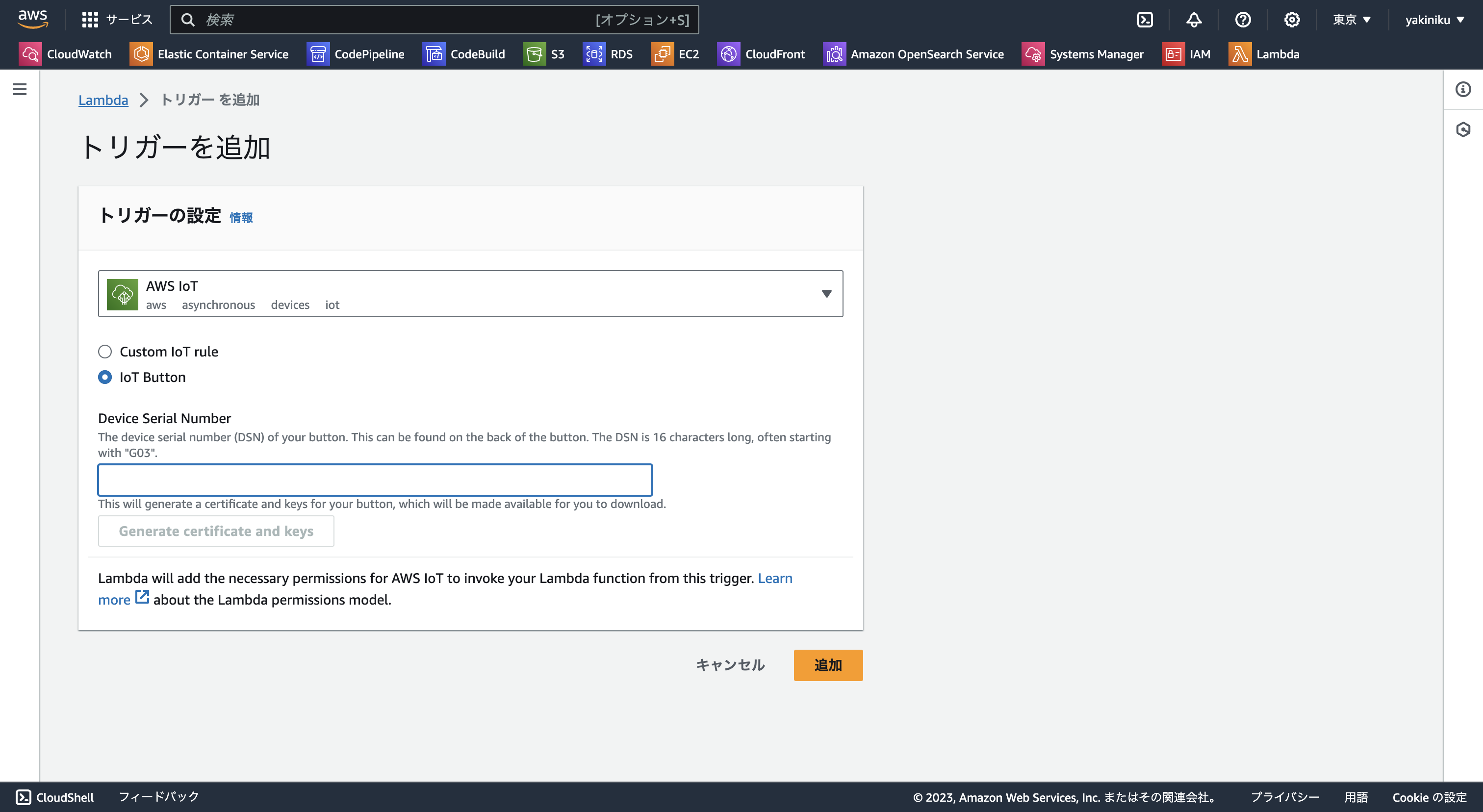Open the Elastic Container Service shortcut icon
This screenshot has height=812, width=1483.
[x=141, y=54]
